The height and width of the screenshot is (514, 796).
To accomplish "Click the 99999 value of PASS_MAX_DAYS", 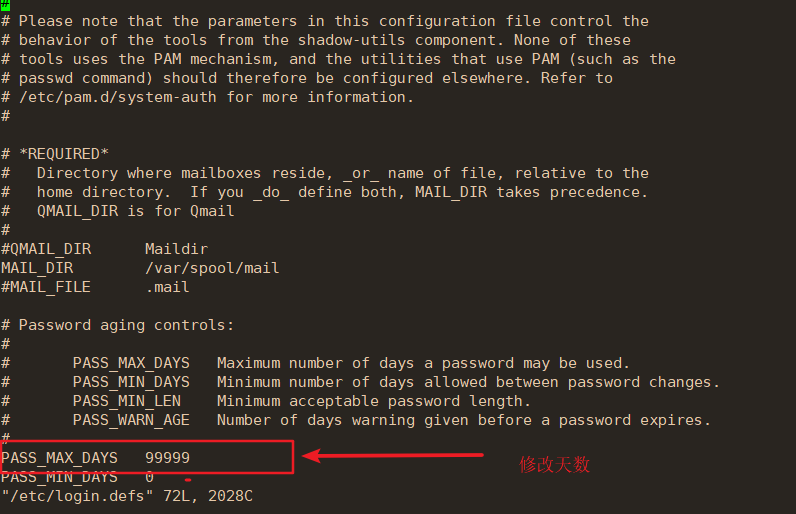I will [x=168, y=458].
